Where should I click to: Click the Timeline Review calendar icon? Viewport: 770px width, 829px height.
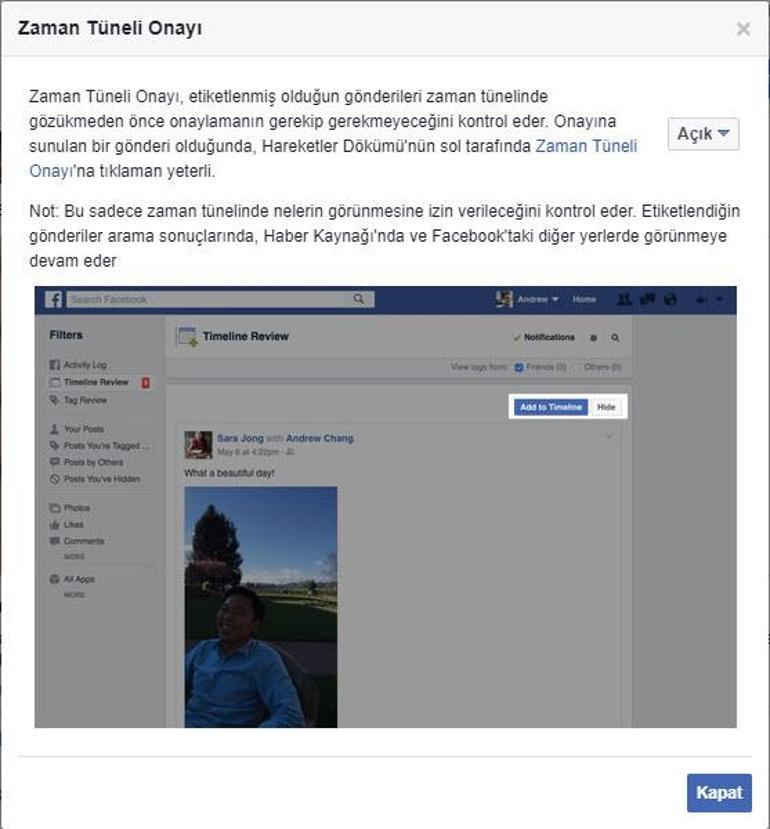[x=187, y=336]
